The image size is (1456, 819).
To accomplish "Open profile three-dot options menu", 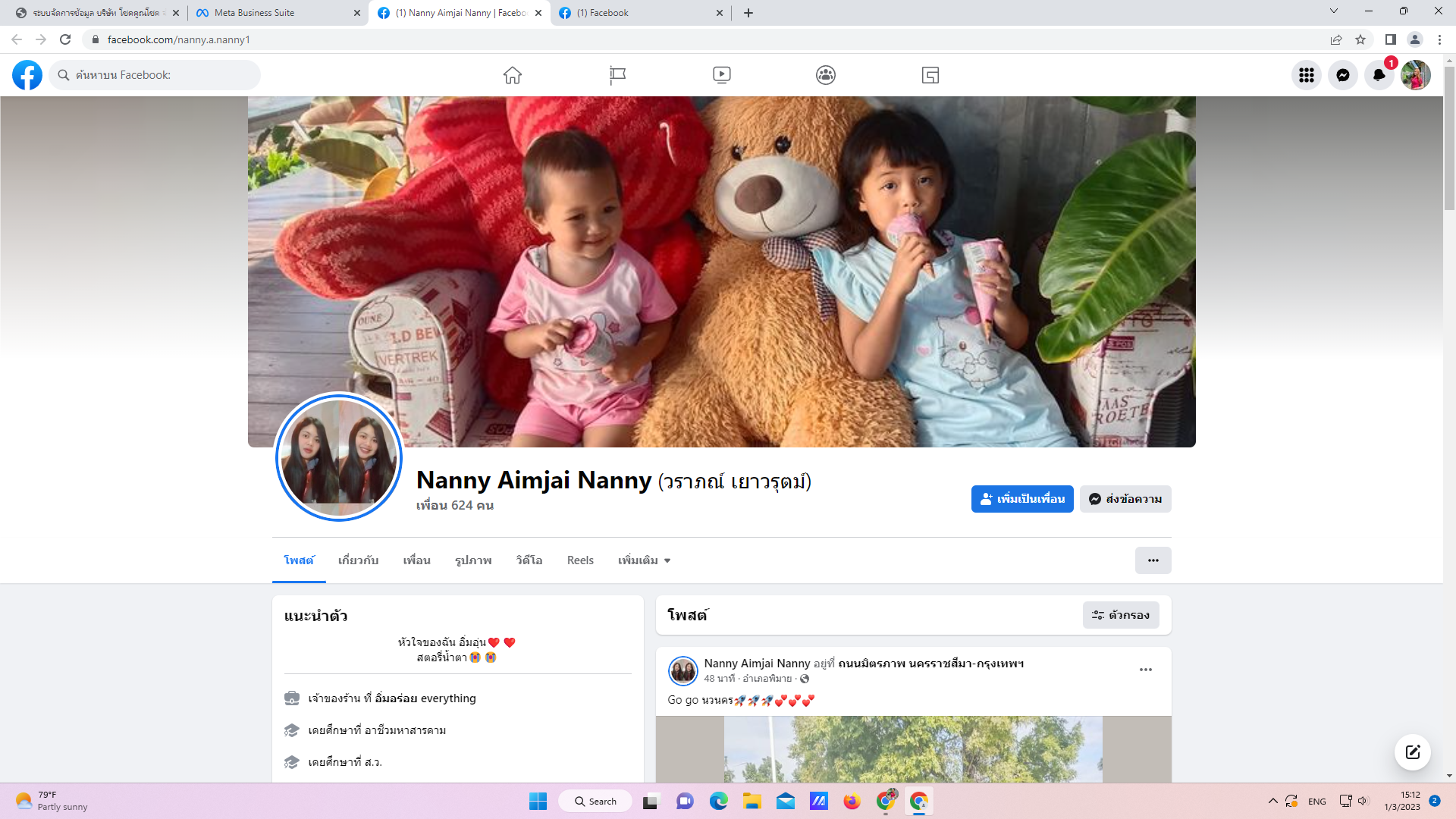I will pyautogui.click(x=1153, y=560).
